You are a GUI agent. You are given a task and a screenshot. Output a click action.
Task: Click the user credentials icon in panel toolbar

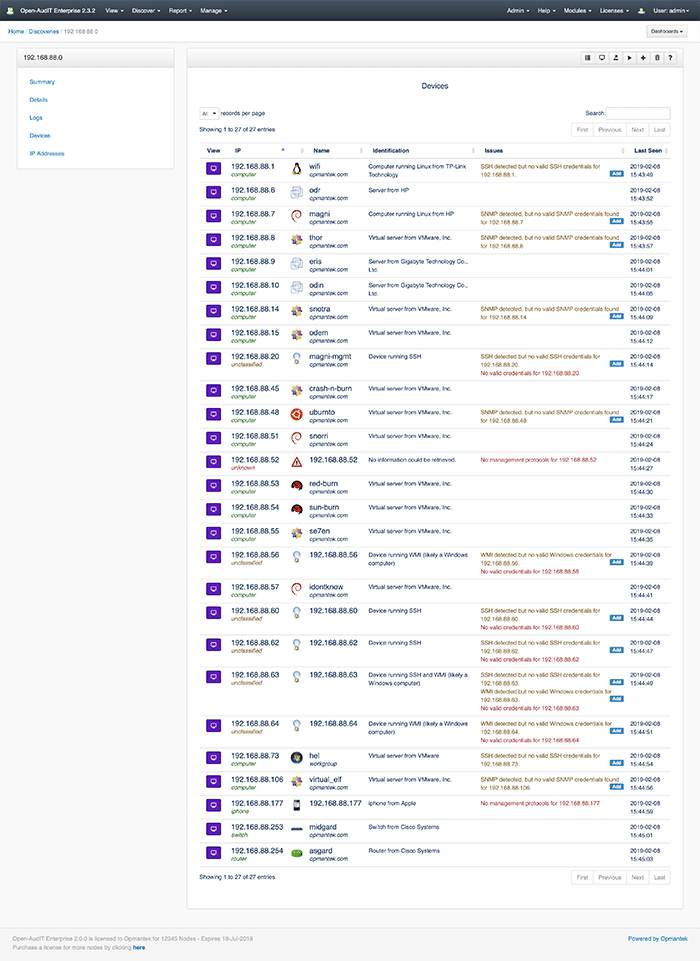615,58
